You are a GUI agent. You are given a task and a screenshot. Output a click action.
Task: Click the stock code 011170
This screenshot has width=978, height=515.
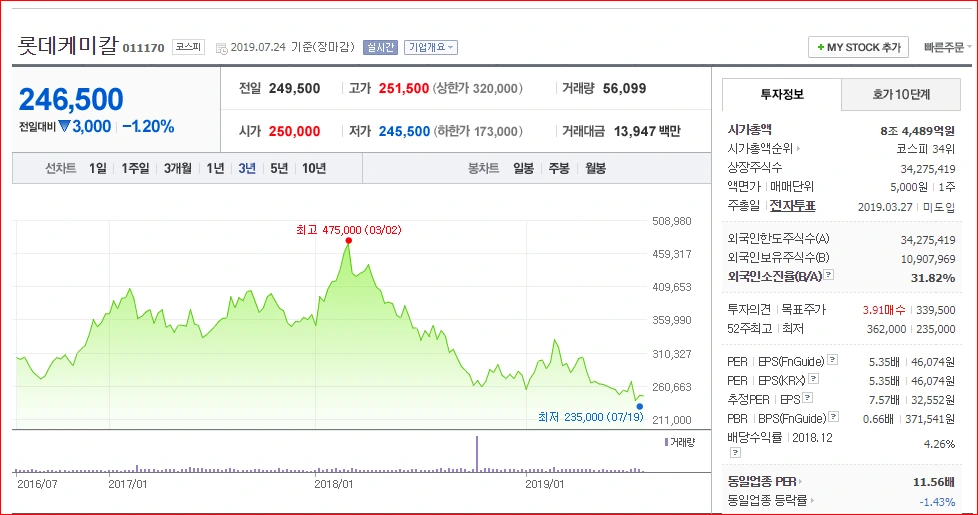[x=143, y=48]
